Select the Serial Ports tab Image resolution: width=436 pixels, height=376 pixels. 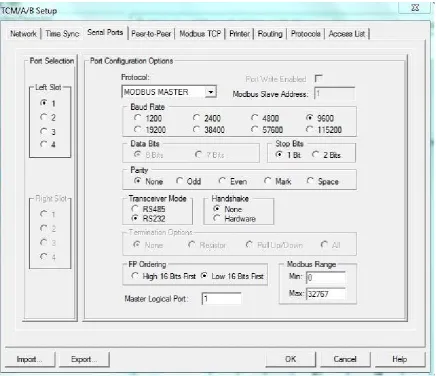pos(105,32)
